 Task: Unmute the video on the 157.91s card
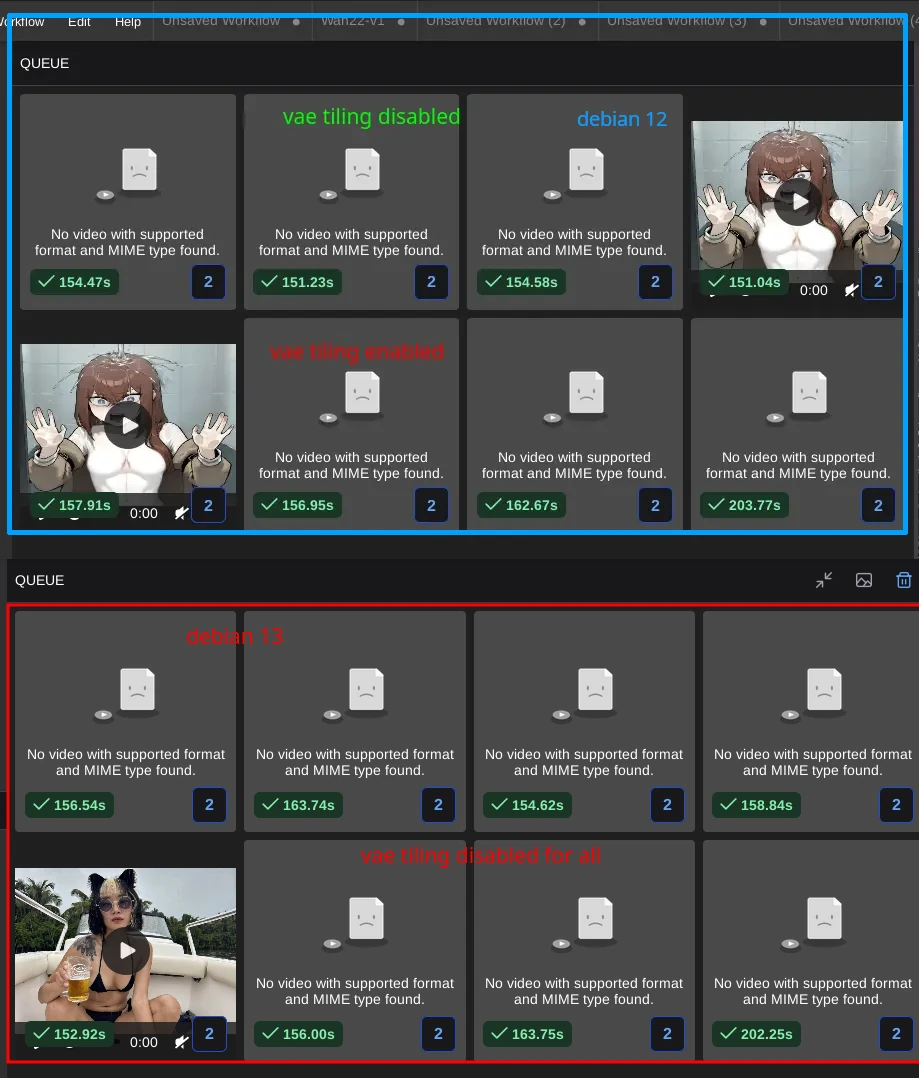(x=181, y=513)
